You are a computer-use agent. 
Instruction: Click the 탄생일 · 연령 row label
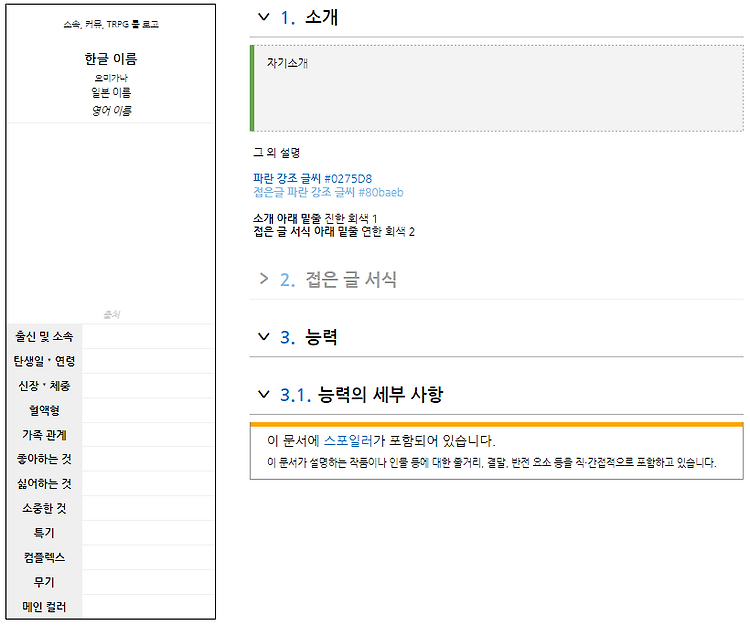(x=44, y=361)
